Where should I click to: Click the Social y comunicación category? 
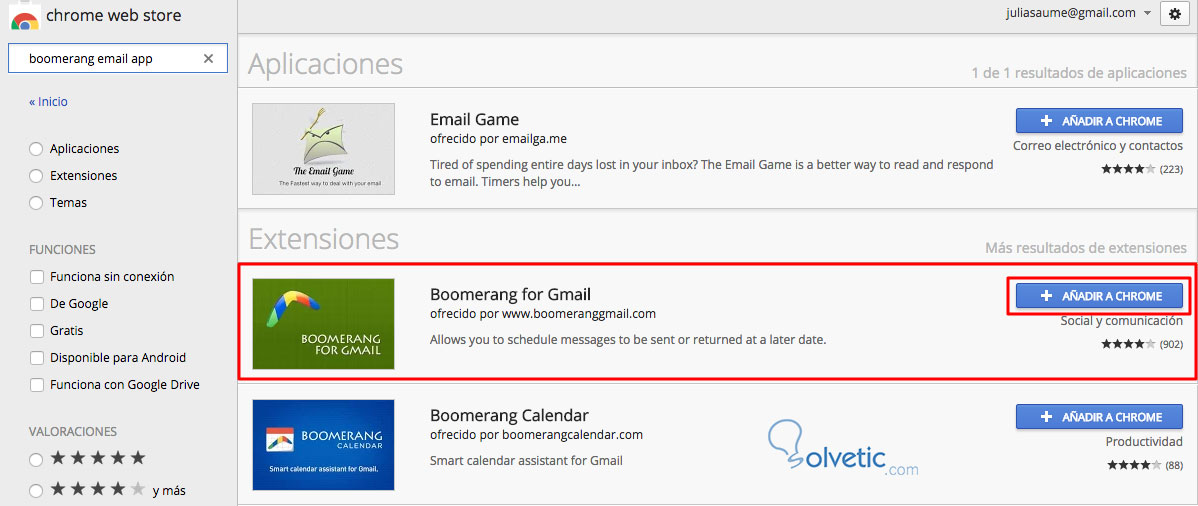tap(1122, 321)
